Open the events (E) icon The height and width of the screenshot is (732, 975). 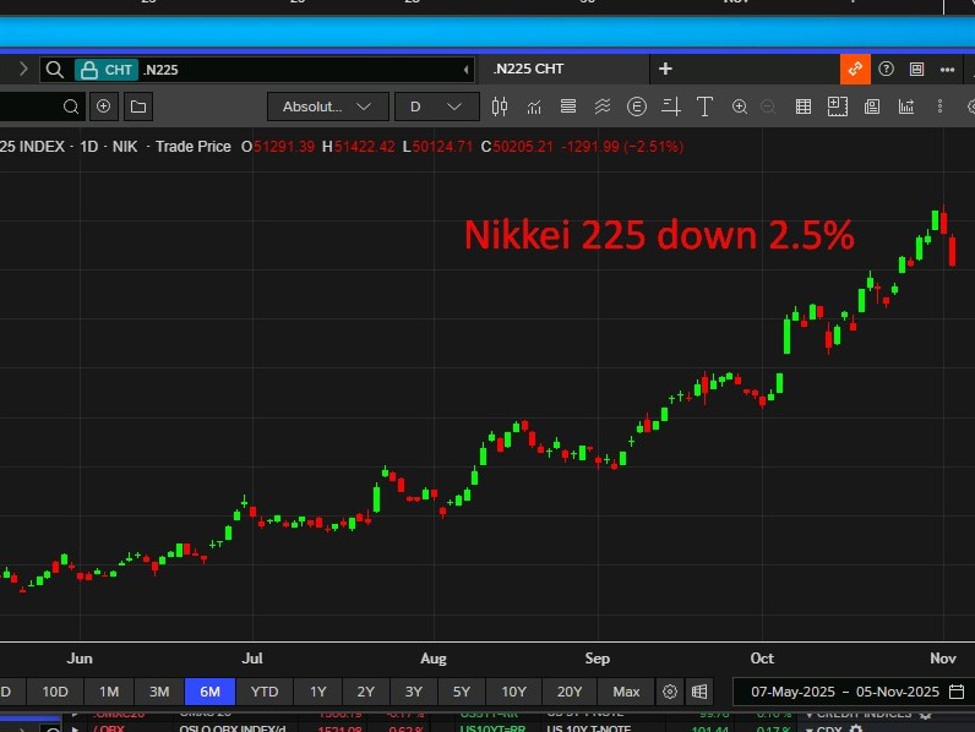click(x=636, y=107)
